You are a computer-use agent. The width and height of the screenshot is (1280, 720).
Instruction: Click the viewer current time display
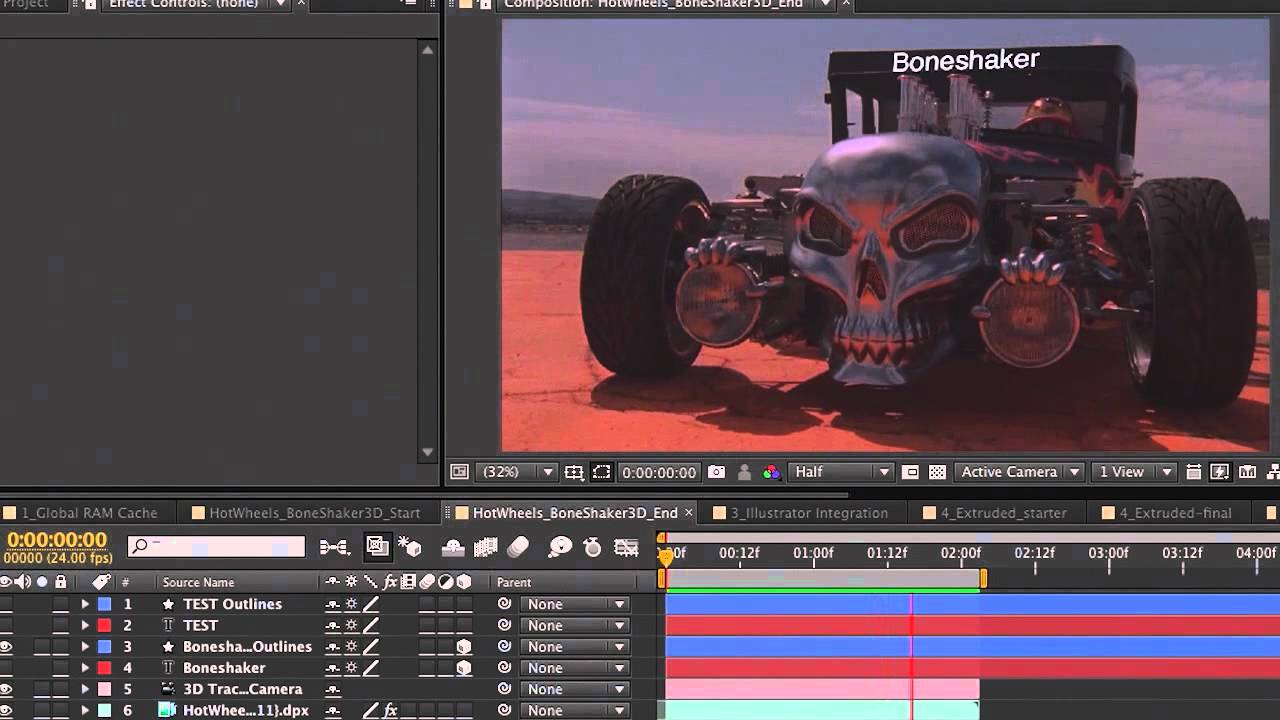coord(658,472)
